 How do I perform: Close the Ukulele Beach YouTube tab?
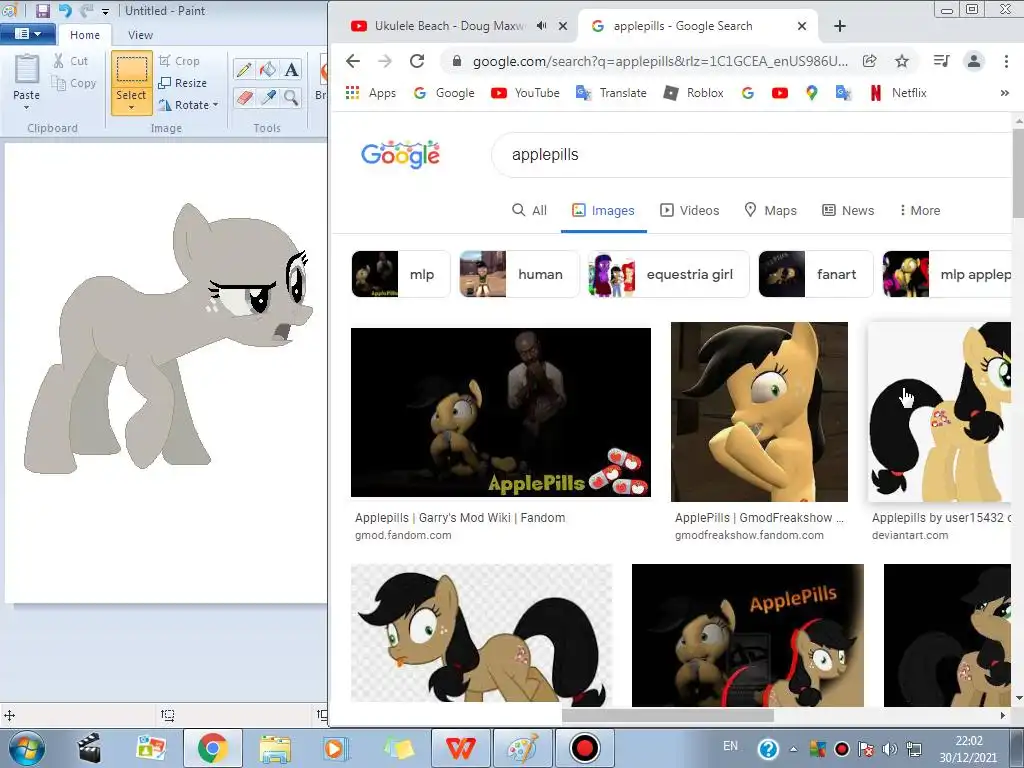563,26
